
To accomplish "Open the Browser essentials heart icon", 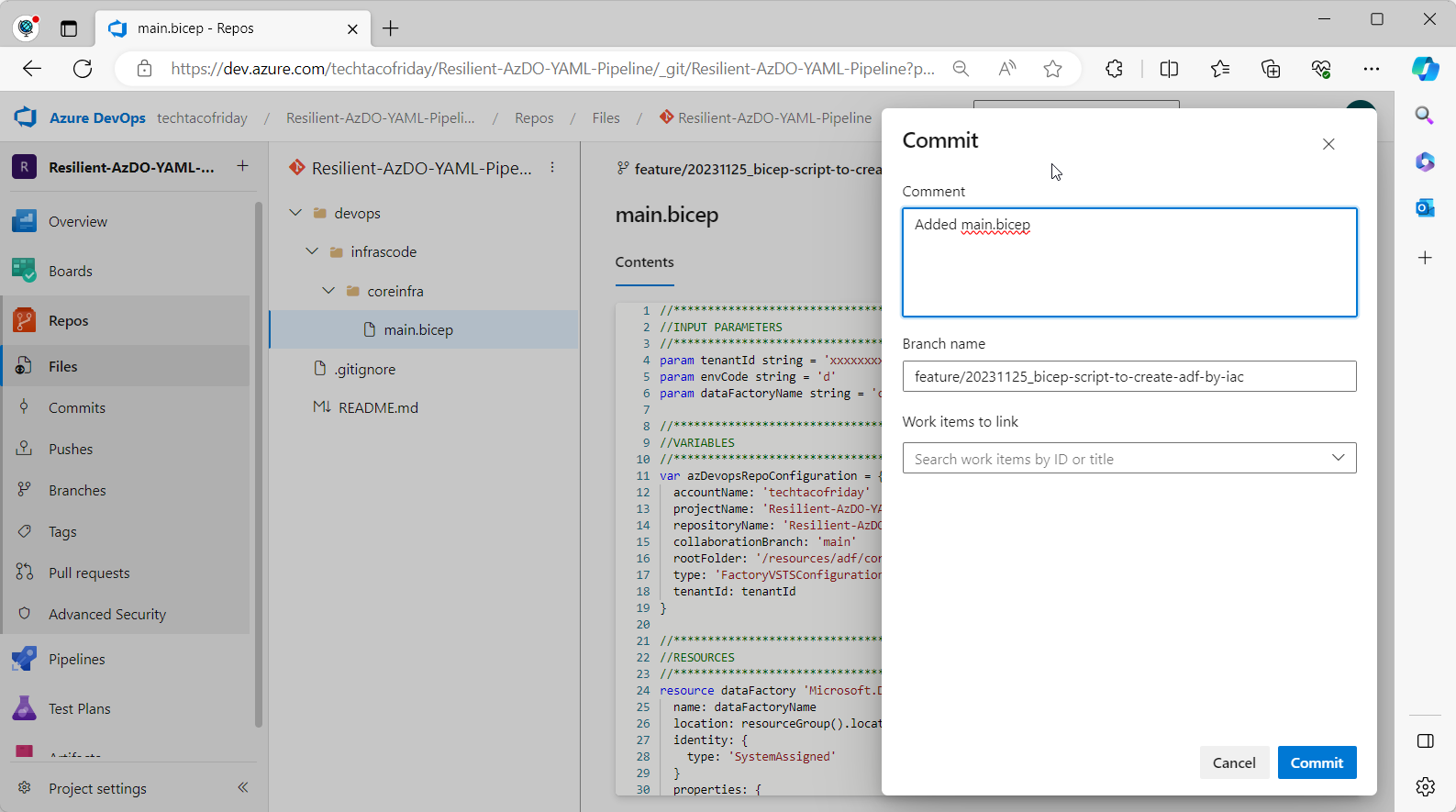I will tap(1321, 69).
